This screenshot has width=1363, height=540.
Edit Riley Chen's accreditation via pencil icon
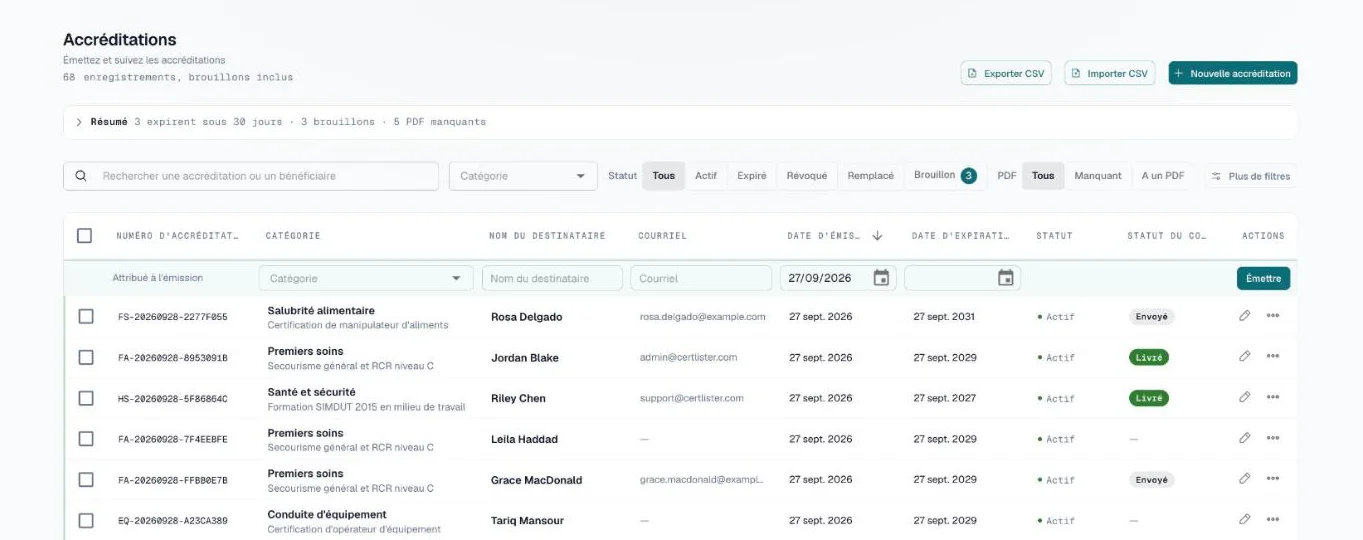point(1245,398)
